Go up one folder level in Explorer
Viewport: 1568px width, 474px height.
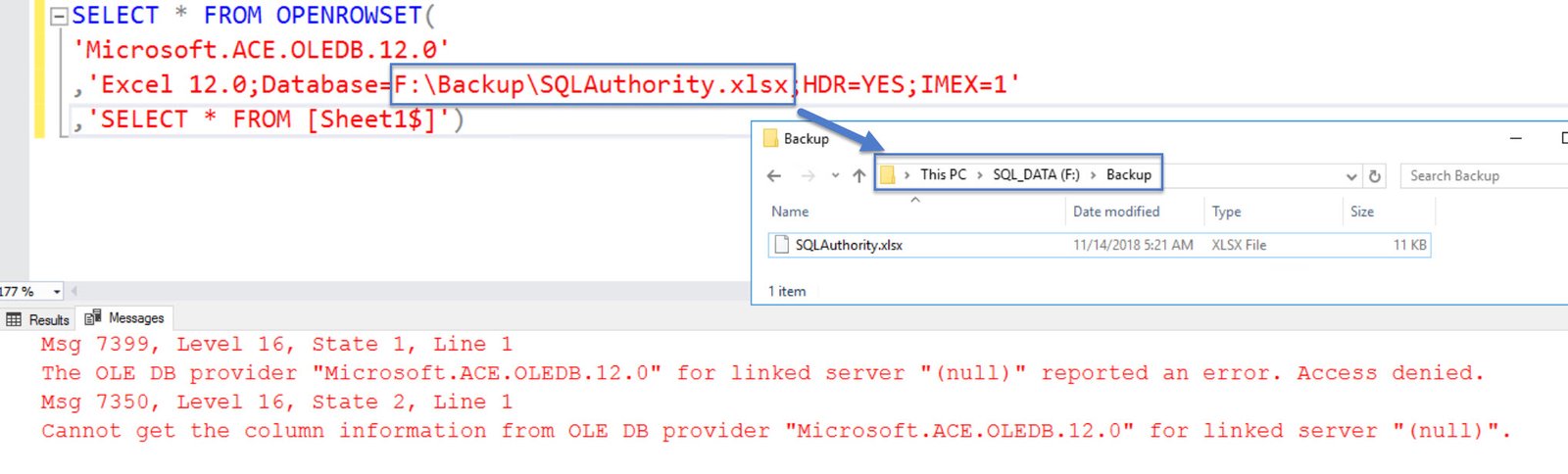(858, 175)
